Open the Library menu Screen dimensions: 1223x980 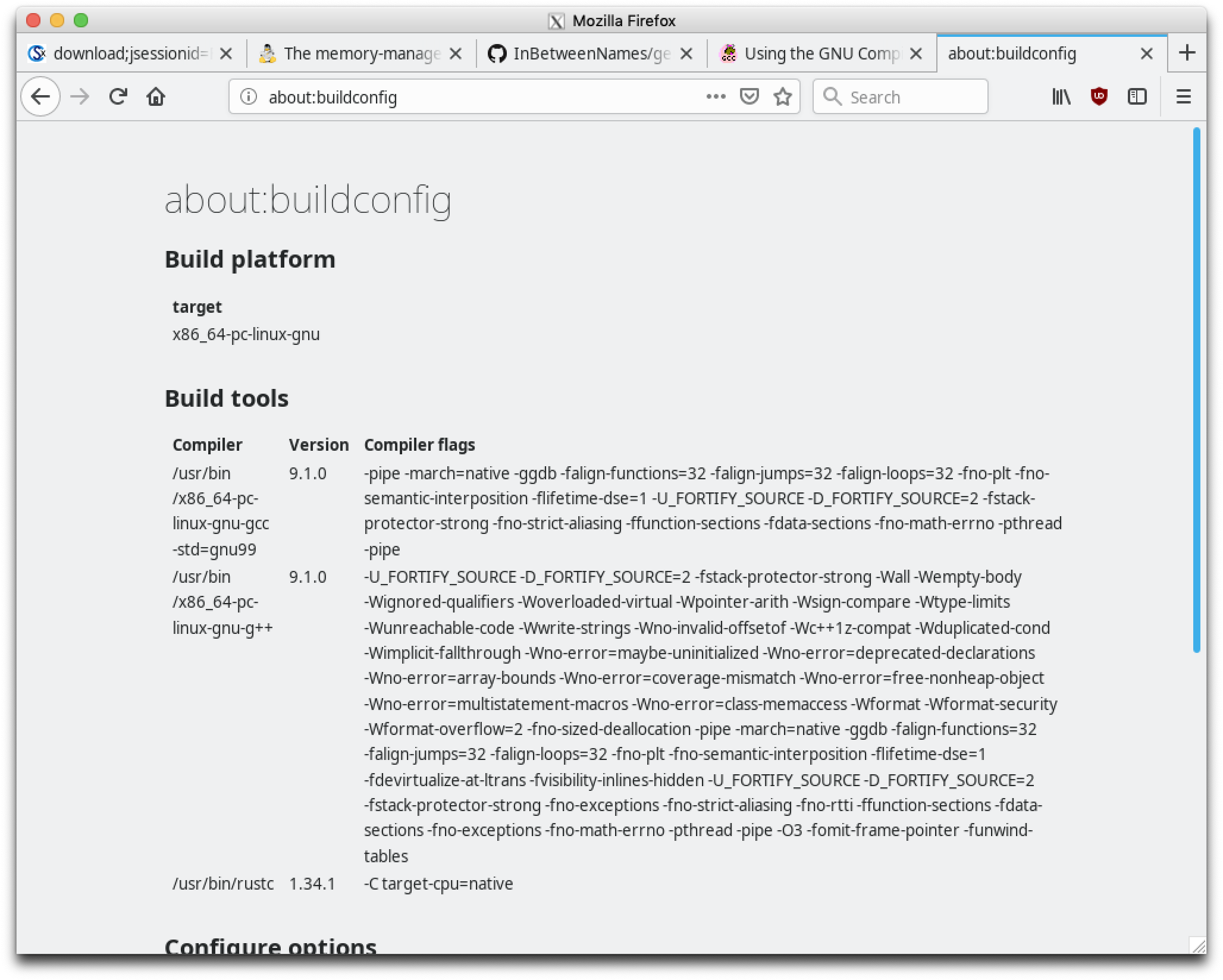(x=1061, y=96)
